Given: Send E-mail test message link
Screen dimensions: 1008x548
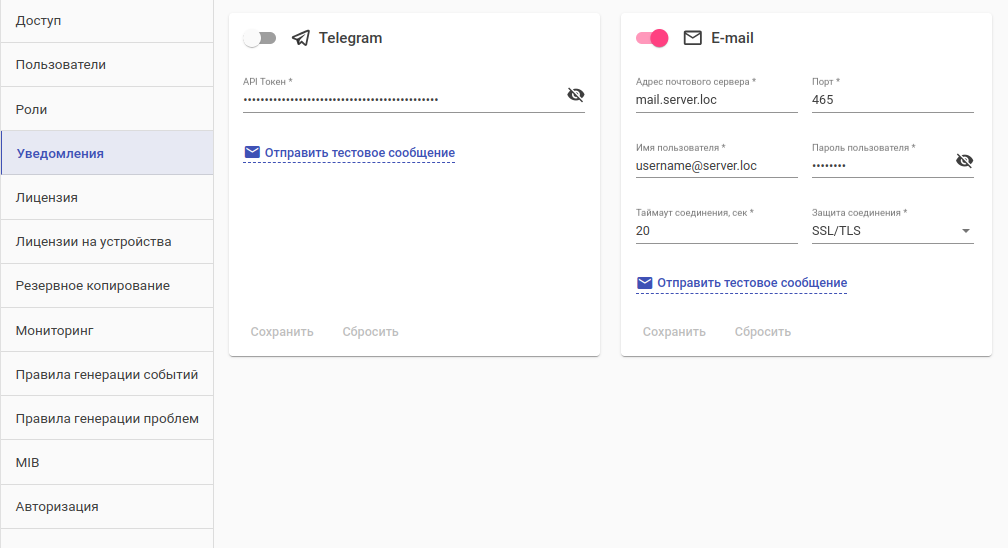Looking at the screenshot, I should click(752, 283).
